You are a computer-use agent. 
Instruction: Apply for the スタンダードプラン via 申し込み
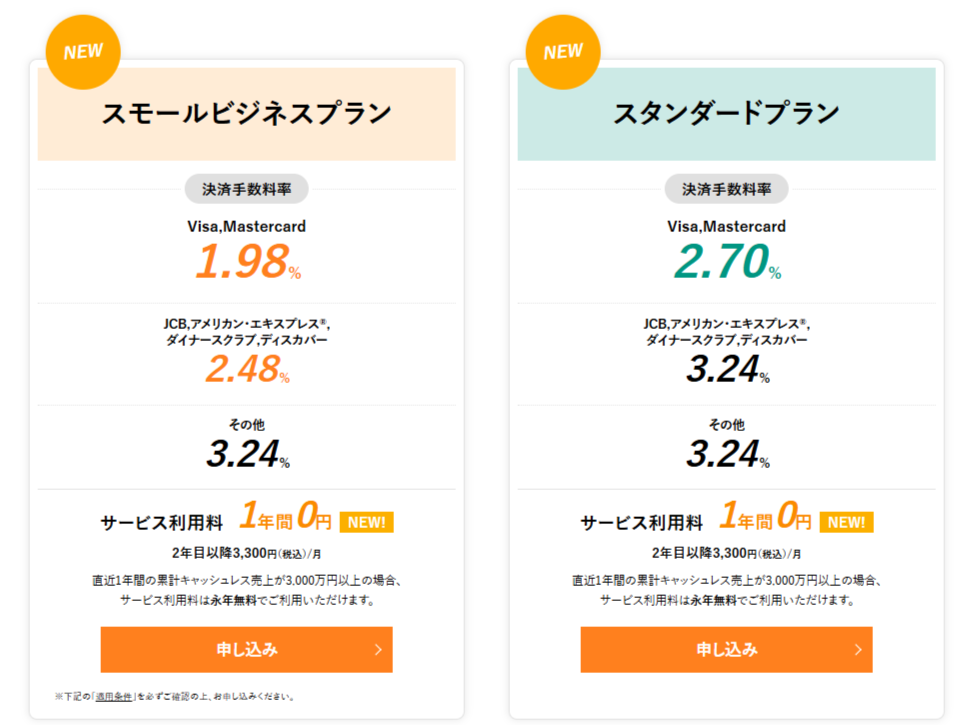[726, 650]
